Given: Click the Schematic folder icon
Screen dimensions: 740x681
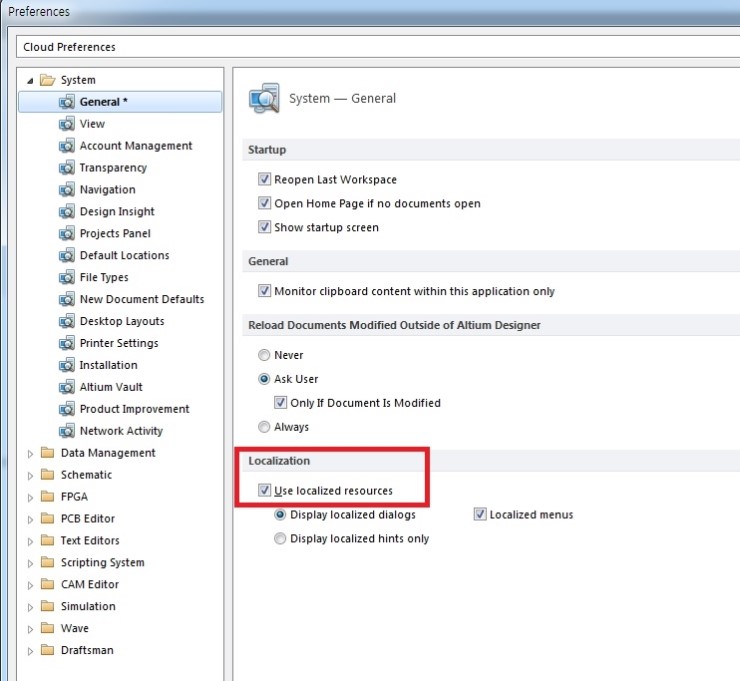Looking at the screenshot, I should [47, 474].
